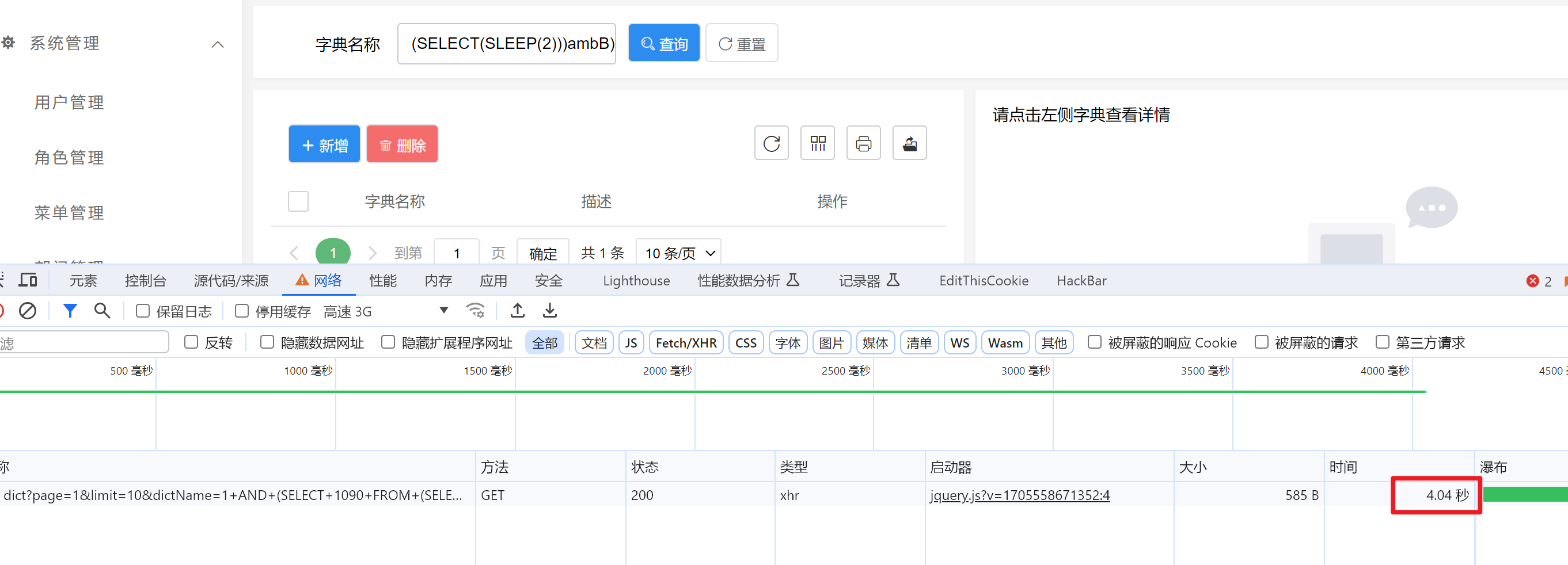Toggle the network filter funnel icon
Image resolution: width=1568 pixels, height=565 pixels.
pos(70,311)
